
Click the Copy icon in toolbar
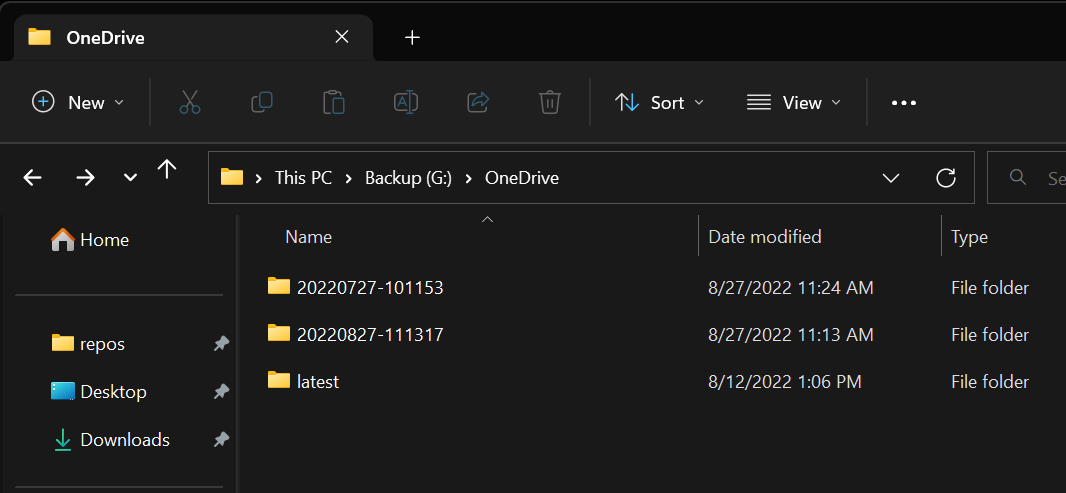262,102
